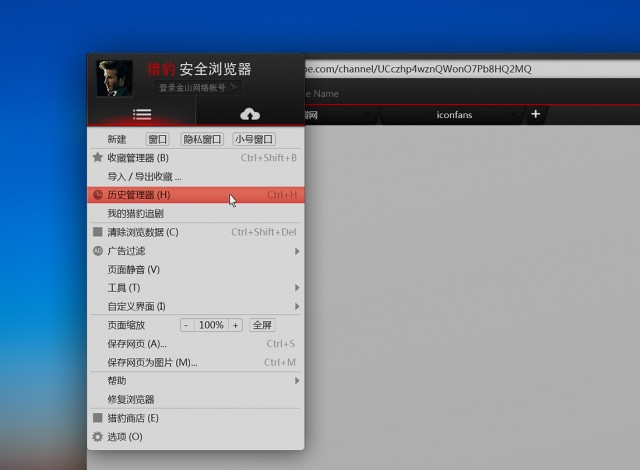This screenshot has width=640, height=470.
Task: Click the 窗口 new window button
Action: (x=157, y=139)
